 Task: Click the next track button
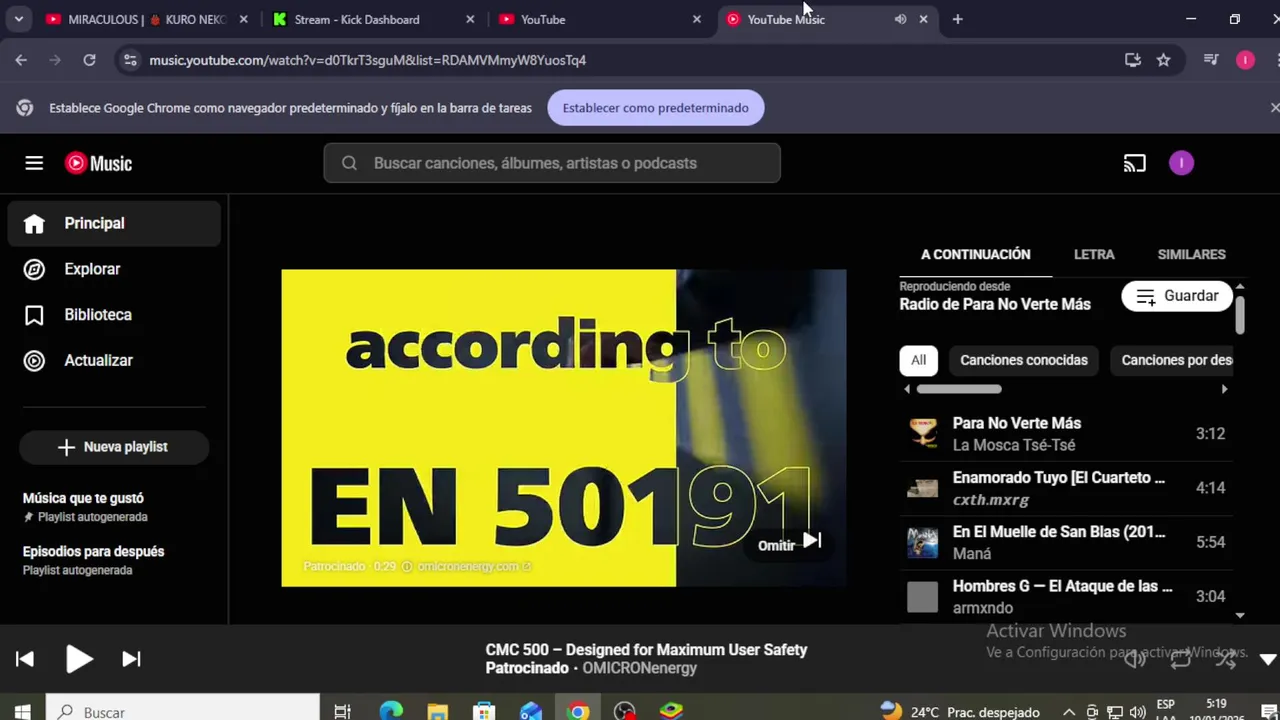[131, 658]
